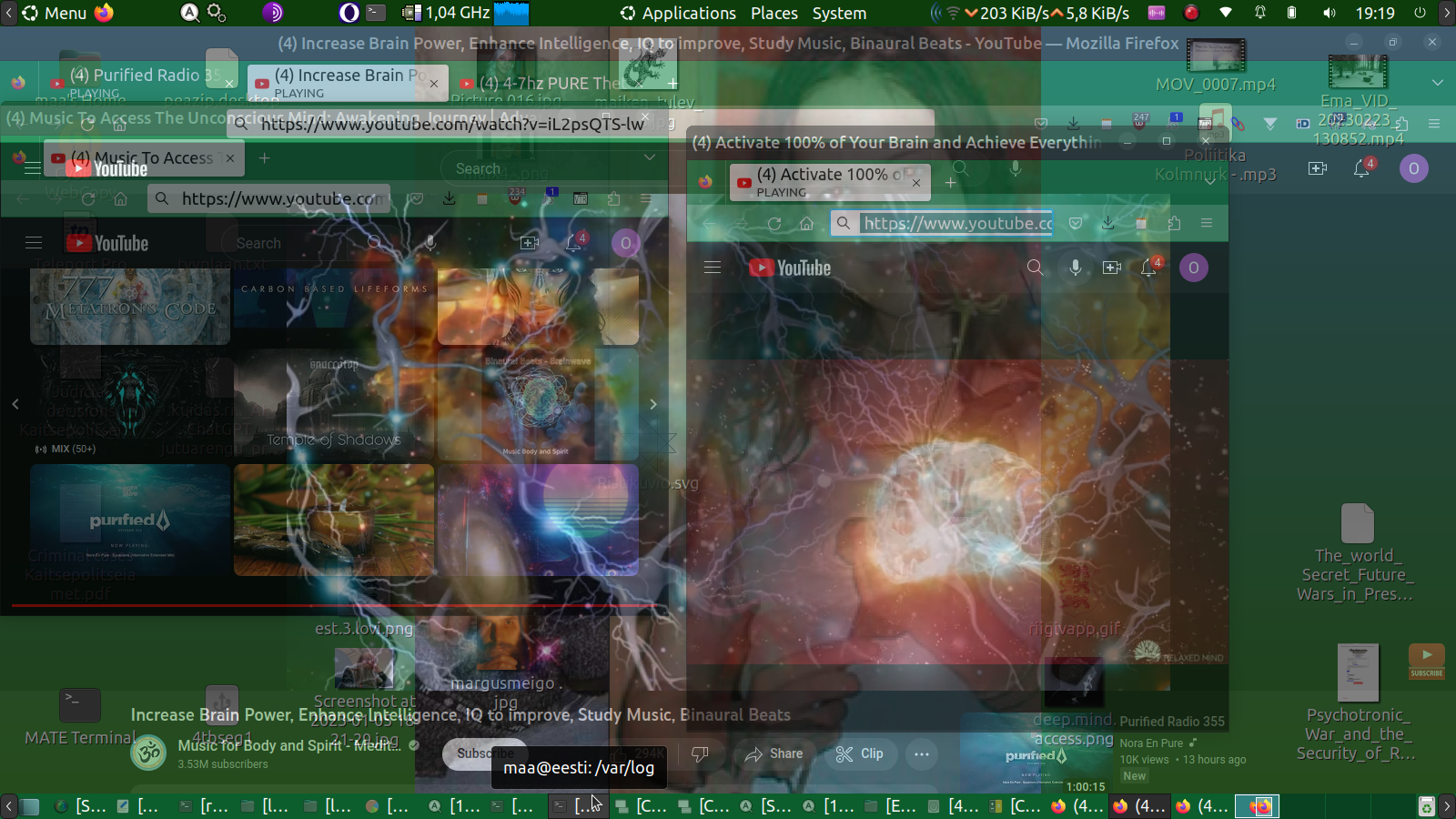
Task: Open account avatar in Increase Brain Power window
Action: [1414, 168]
